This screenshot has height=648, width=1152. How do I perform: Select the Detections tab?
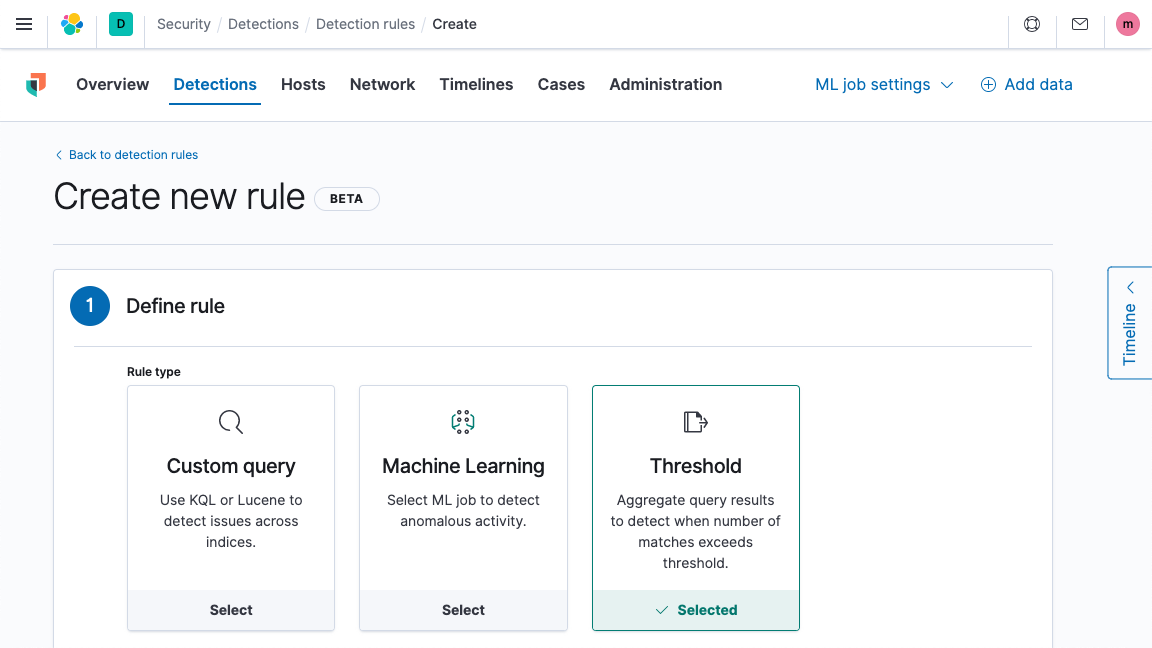coord(215,84)
